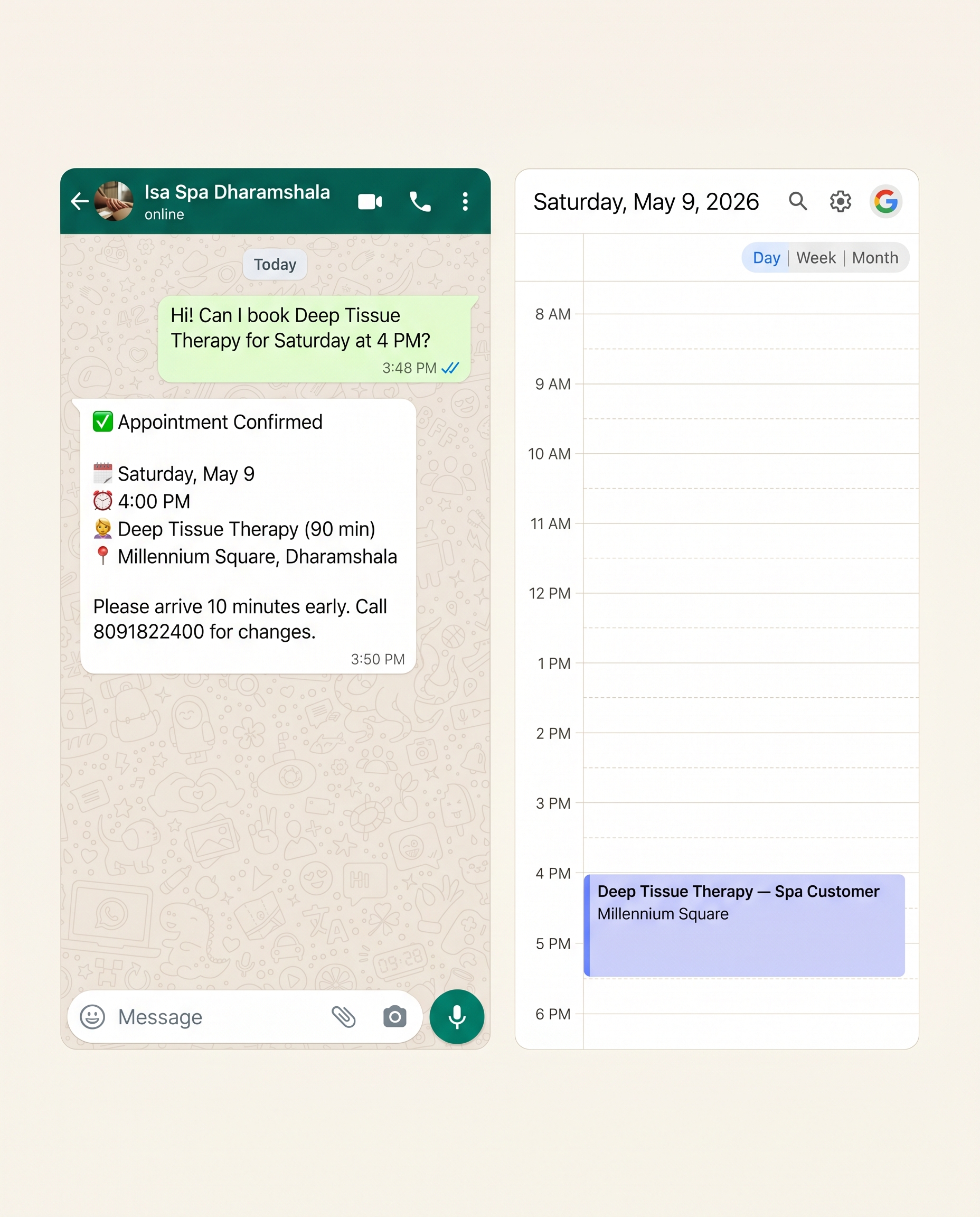Tap the blue read receipt double check
This screenshot has width=980, height=1217.
point(450,368)
